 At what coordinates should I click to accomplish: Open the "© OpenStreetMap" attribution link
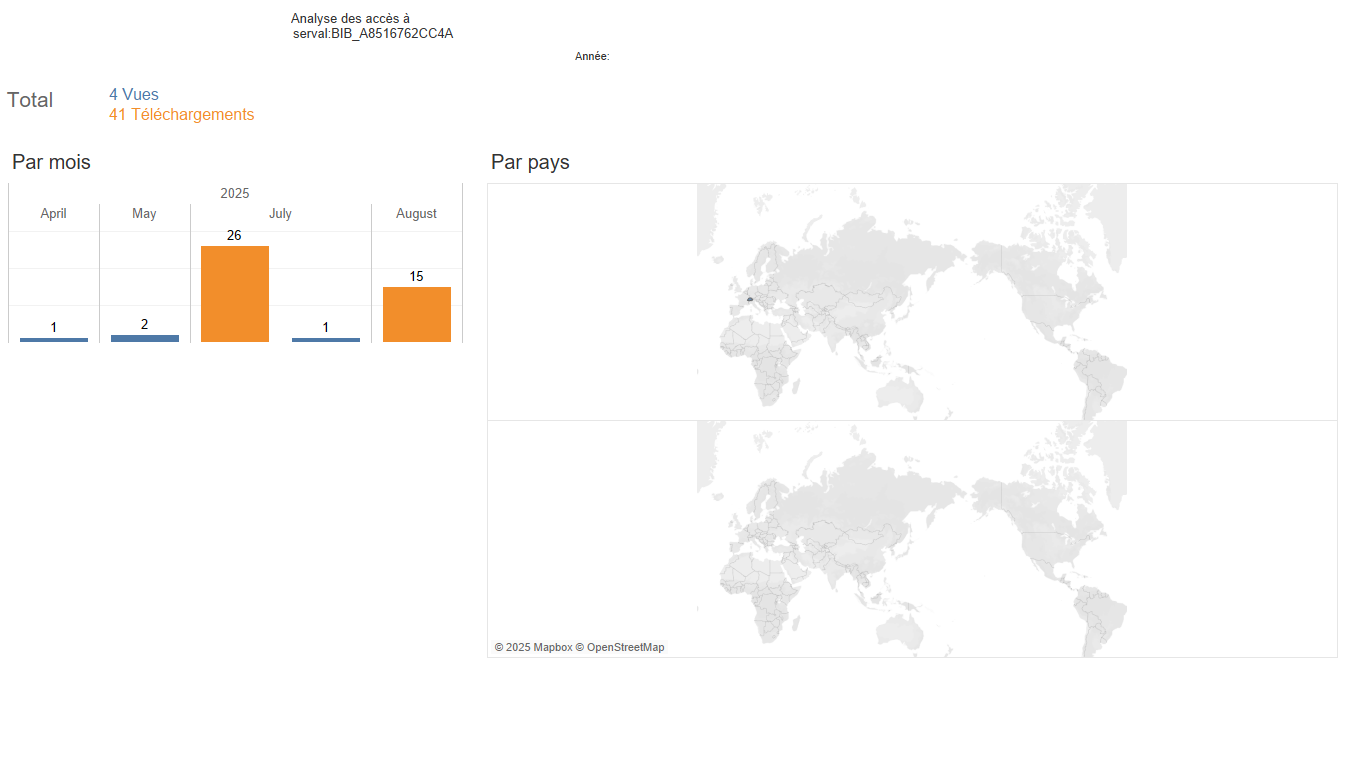coord(620,648)
